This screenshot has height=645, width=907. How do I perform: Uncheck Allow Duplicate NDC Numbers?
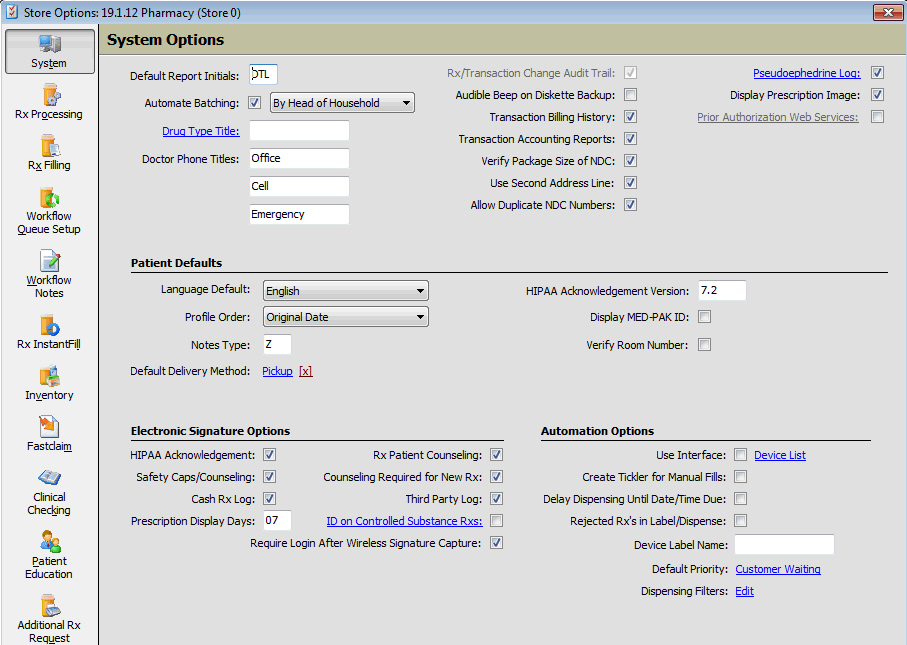631,205
